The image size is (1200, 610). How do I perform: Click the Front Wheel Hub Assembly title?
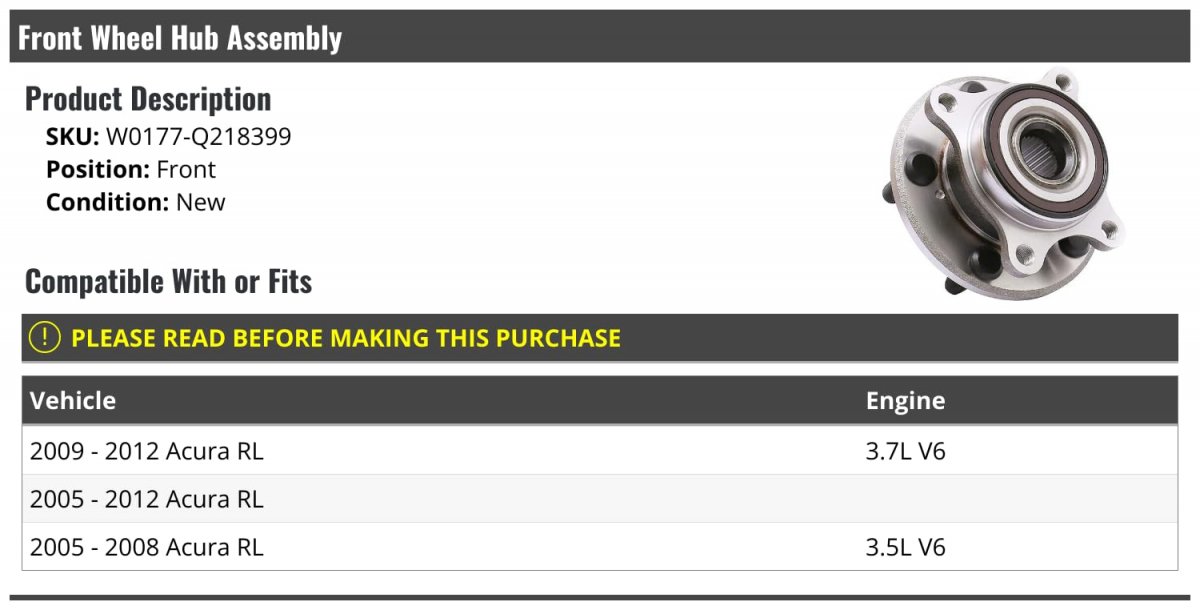(x=180, y=38)
